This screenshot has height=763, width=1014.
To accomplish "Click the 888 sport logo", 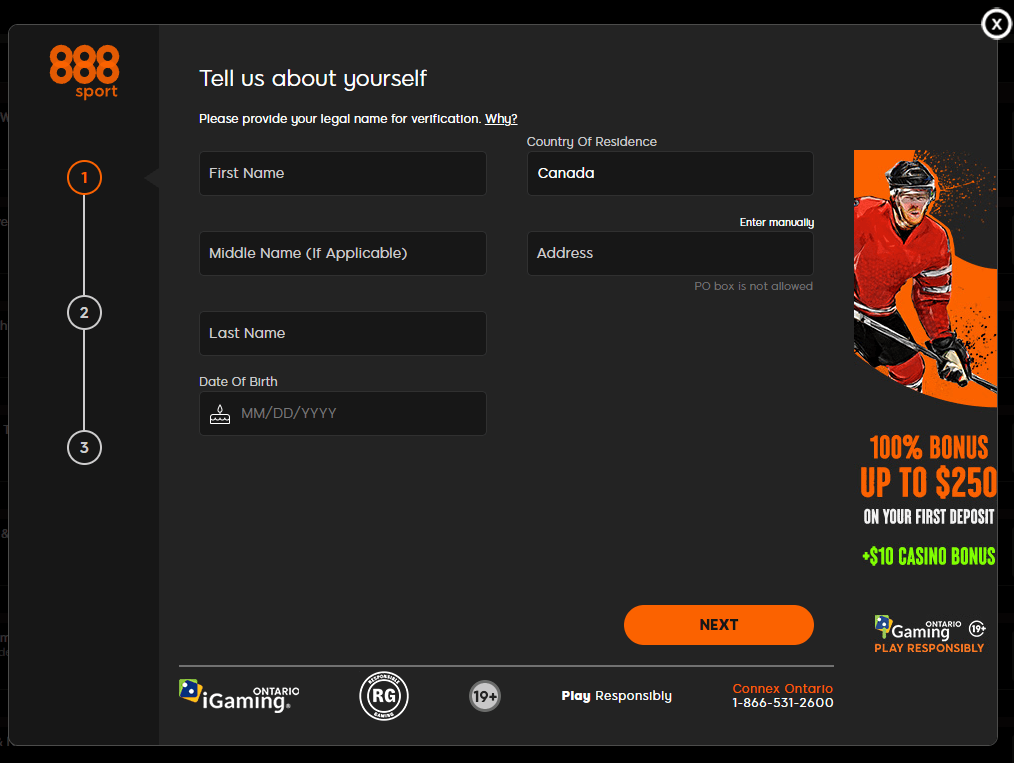I will tap(84, 72).
